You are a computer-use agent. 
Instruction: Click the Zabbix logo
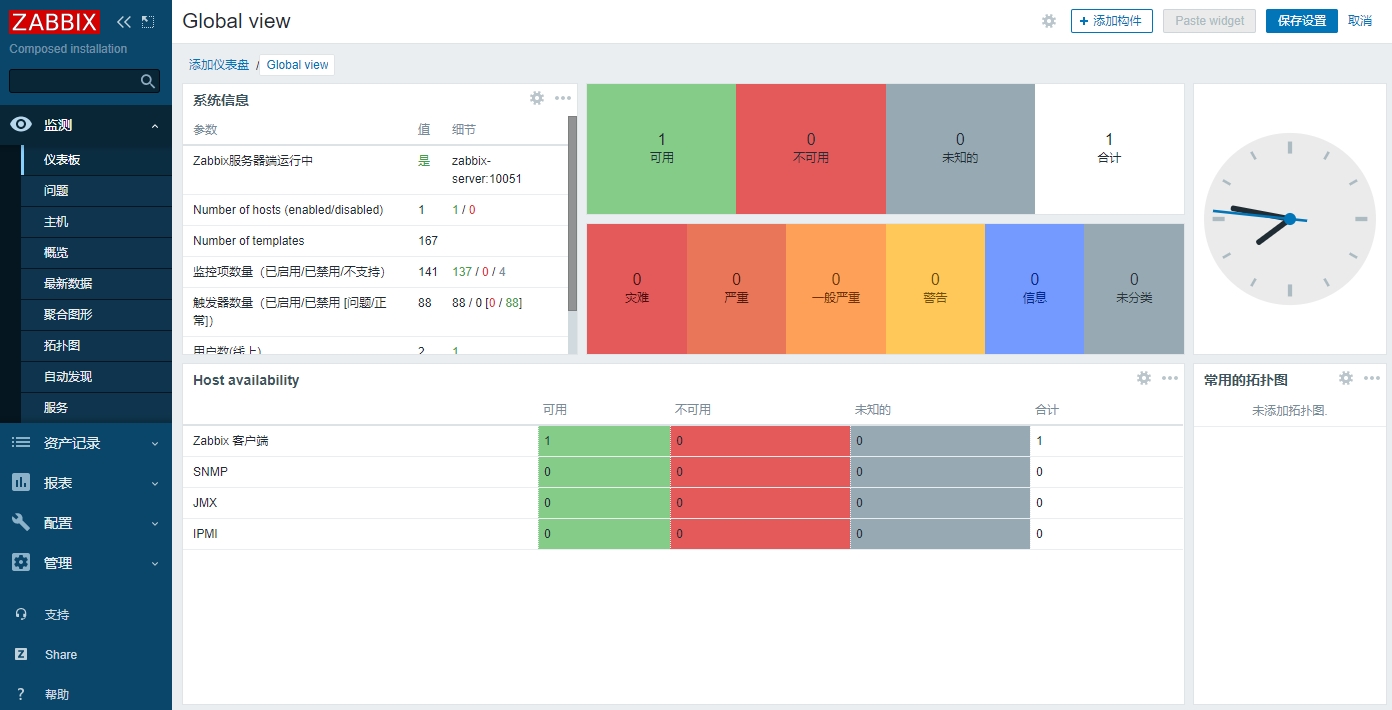pos(55,22)
